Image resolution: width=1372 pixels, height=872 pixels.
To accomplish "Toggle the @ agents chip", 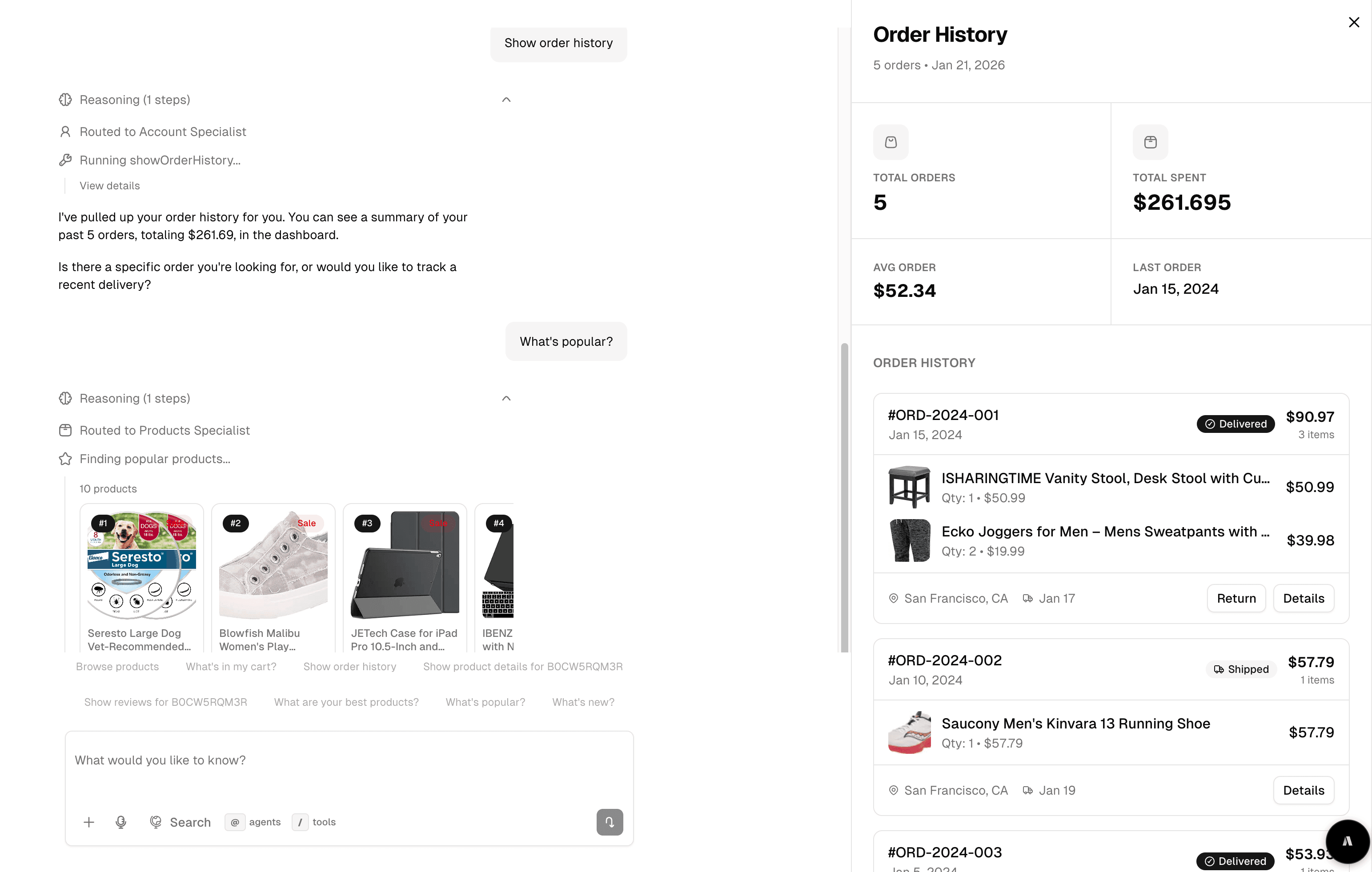I will [x=253, y=822].
